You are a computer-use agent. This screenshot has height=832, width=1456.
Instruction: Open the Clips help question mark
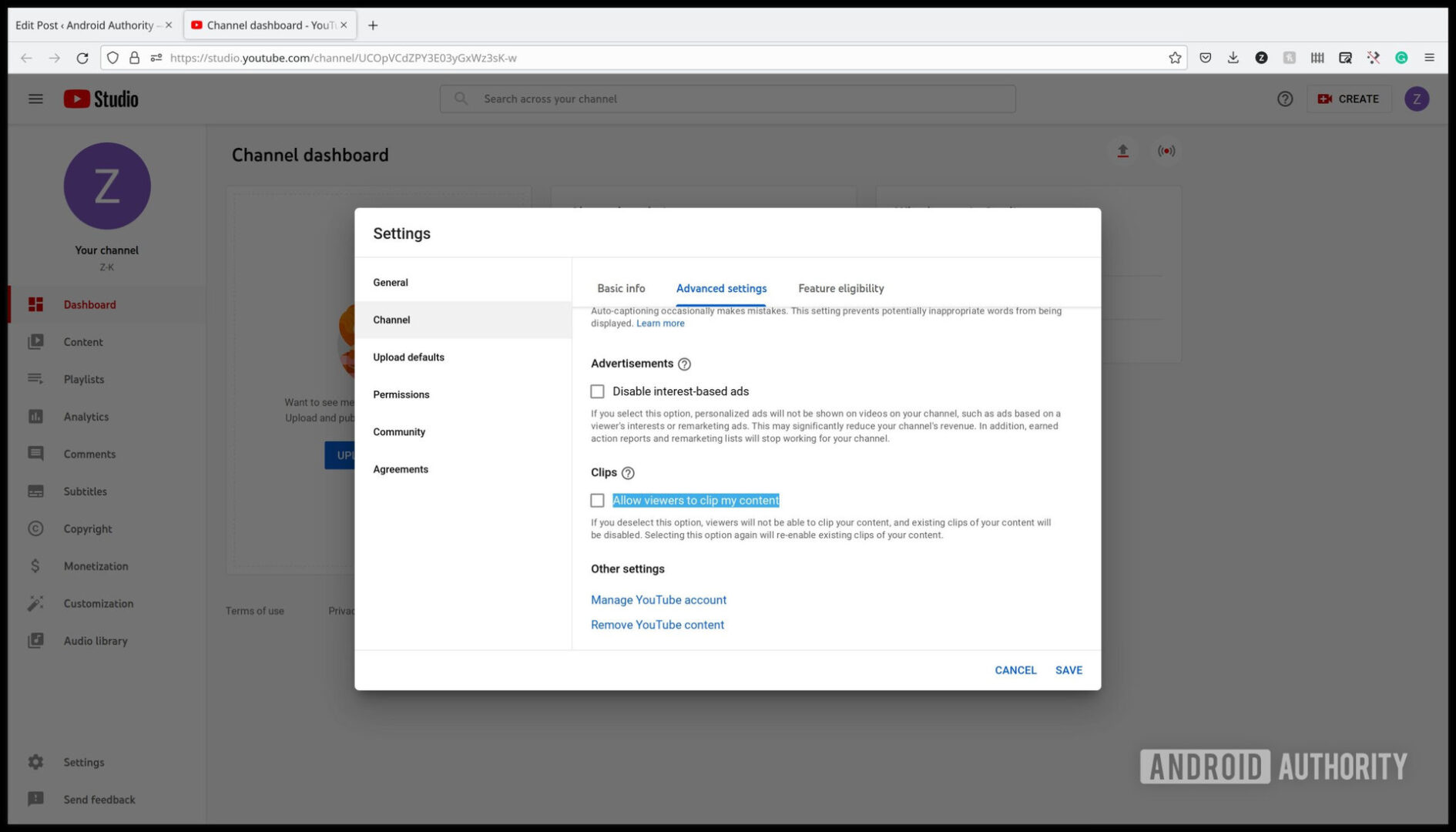[628, 473]
